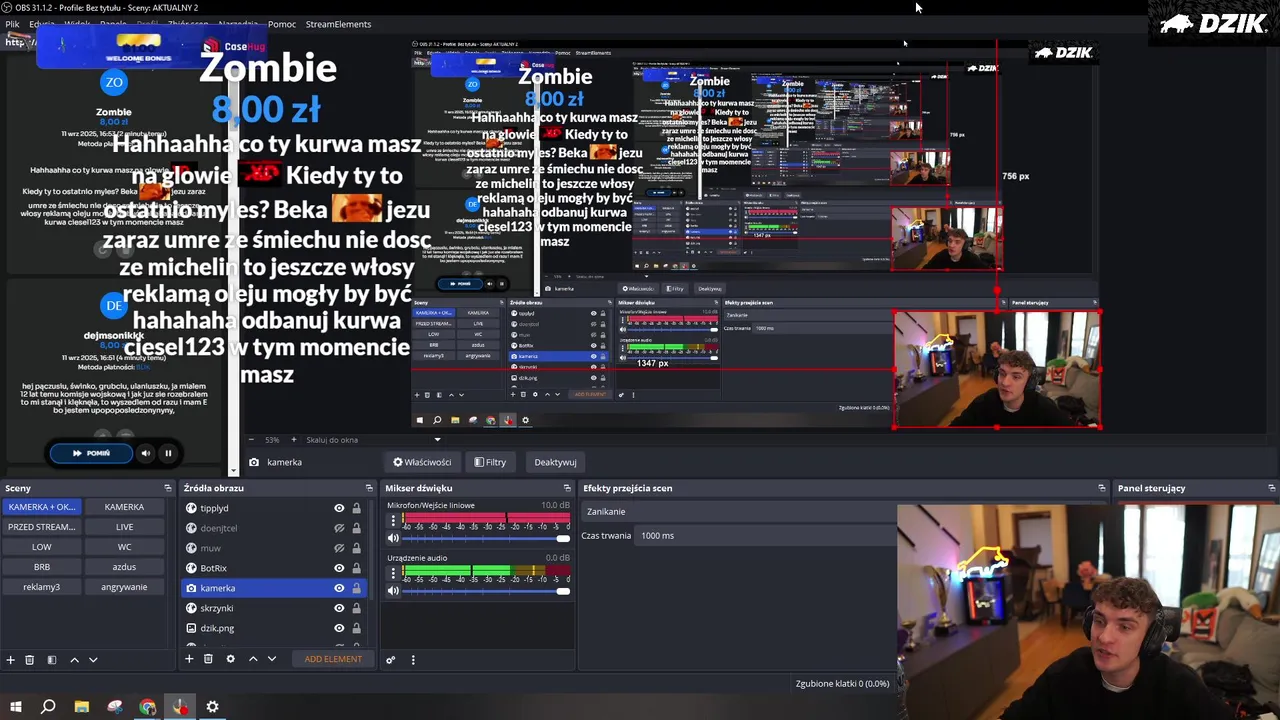This screenshot has height=720, width=1280.
Task: Open the Plik menu
Action: point(12,24)
